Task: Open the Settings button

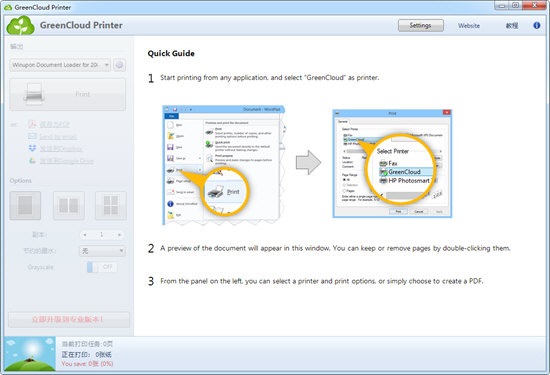Action: (421, 25)
